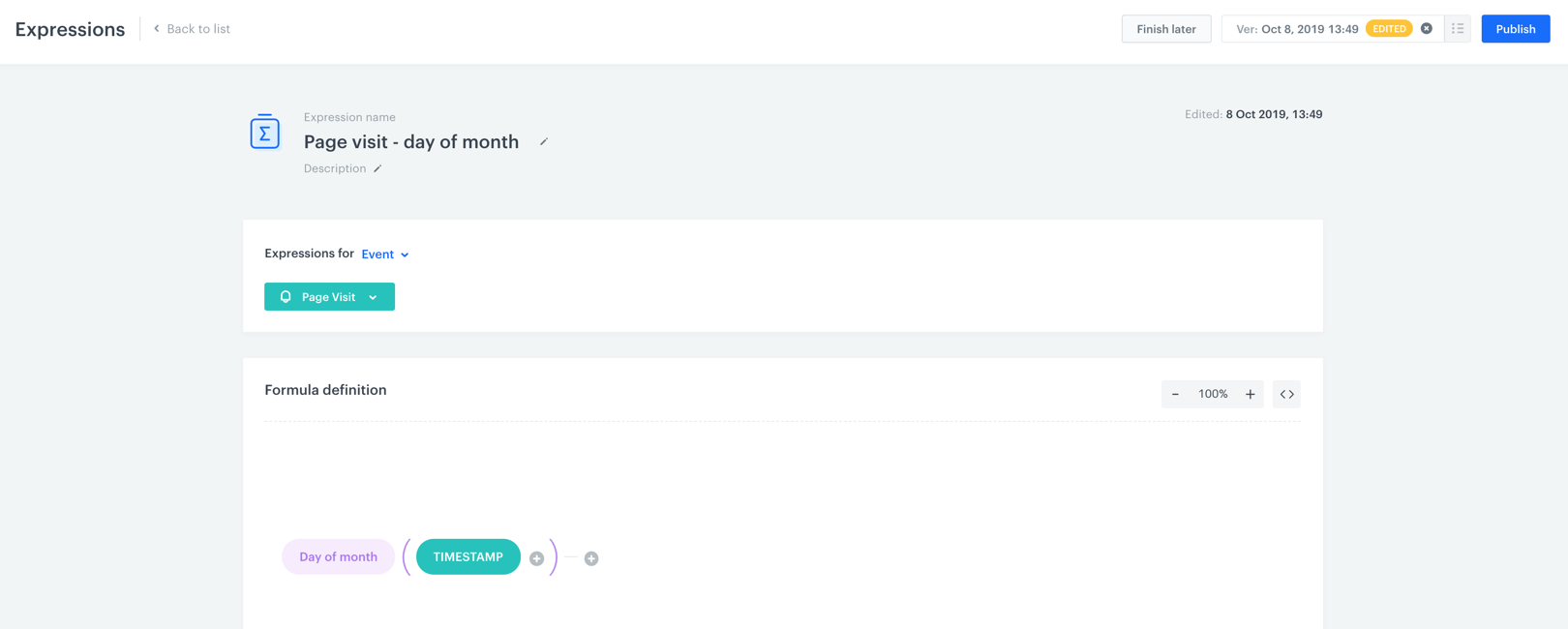Go back using Back to list

coord(198,28)
